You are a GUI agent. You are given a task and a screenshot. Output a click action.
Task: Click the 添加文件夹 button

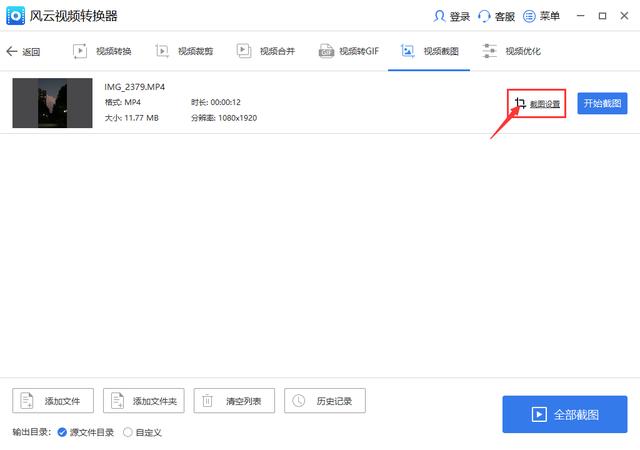(x=144, y=401)
